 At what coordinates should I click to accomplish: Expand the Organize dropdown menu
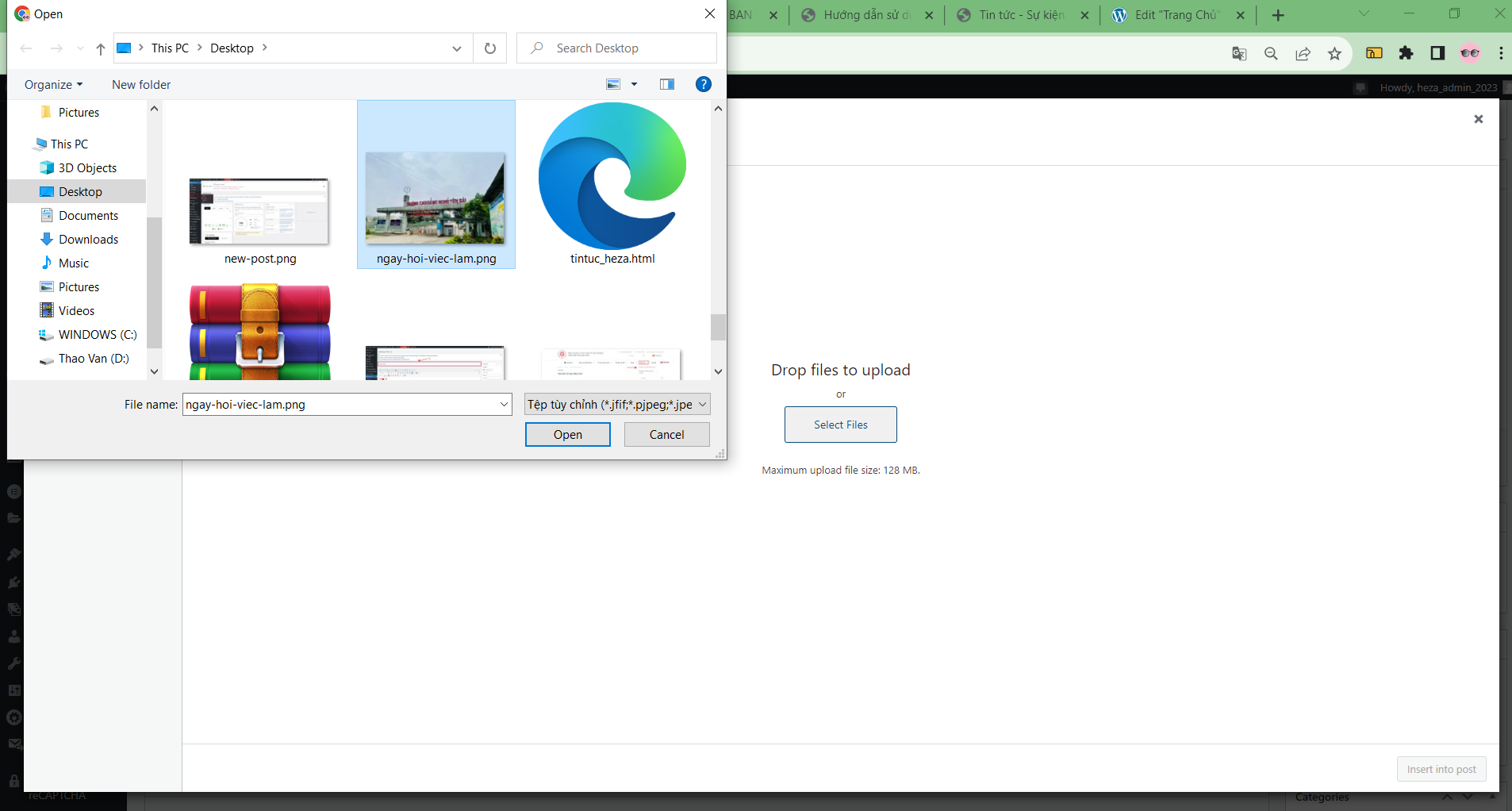coord(53,85)
